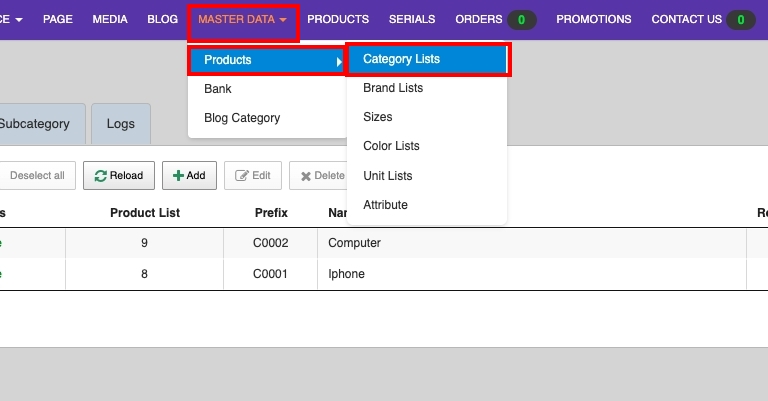Screen dimensions: 768x401
Task: Expand the MASTER DATA dropdown menu
Action: pyautogui.click(x=243, y=19)
